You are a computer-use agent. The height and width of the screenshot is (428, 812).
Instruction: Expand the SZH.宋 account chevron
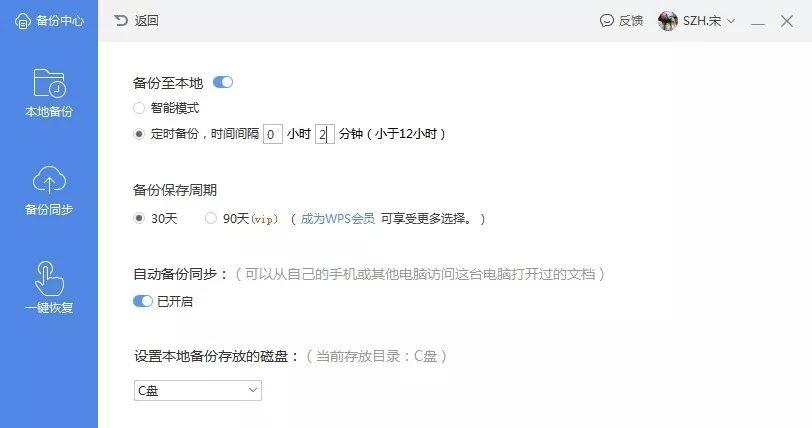(x=731, y=21)
